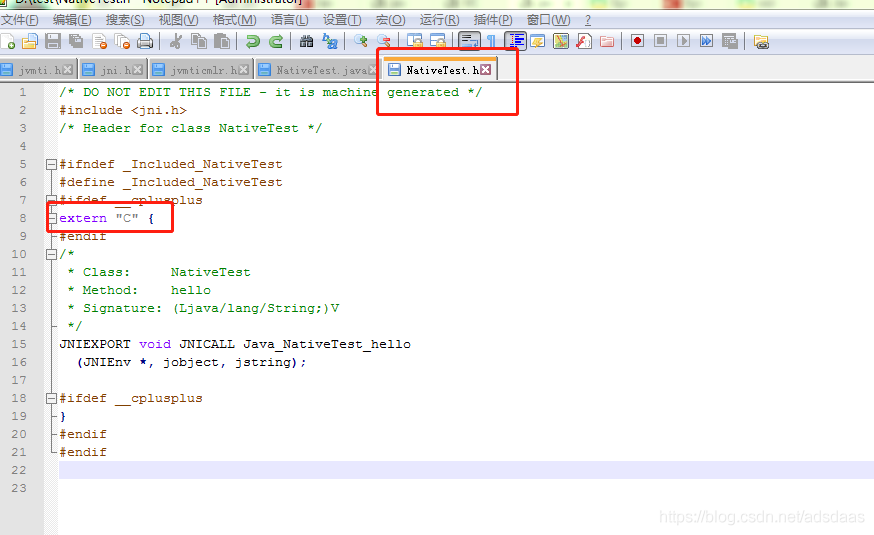This screenshot has height=535, width=874.
Task: Save the current file with the floppy icon
Action: click(53, 41)
